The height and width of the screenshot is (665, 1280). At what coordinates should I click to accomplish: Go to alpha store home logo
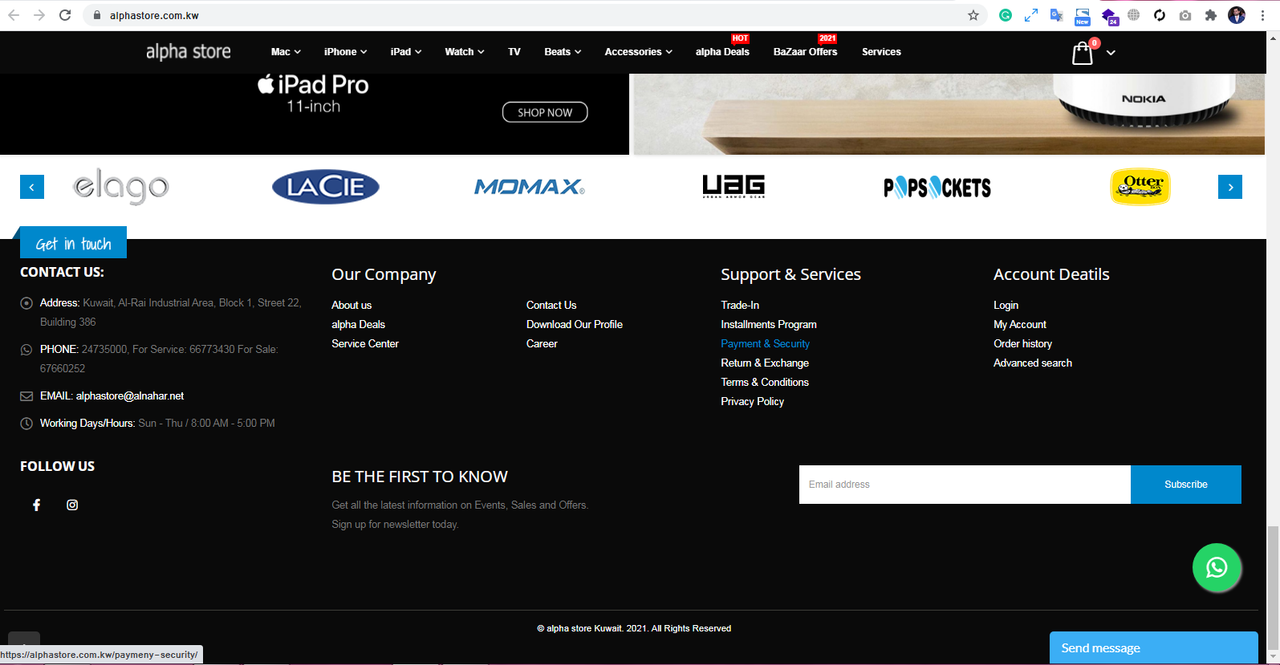188,52
